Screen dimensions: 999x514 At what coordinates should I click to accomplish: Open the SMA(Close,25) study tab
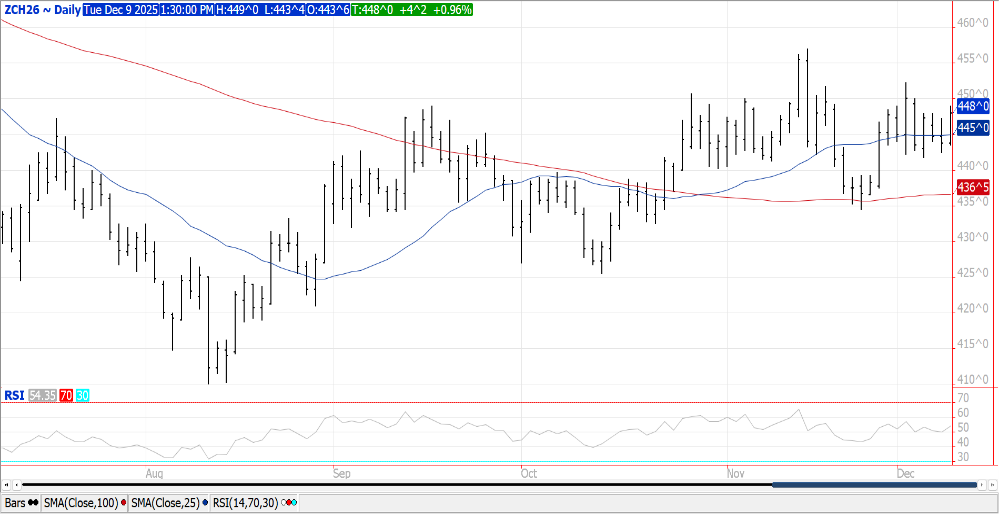coord(165,502)
